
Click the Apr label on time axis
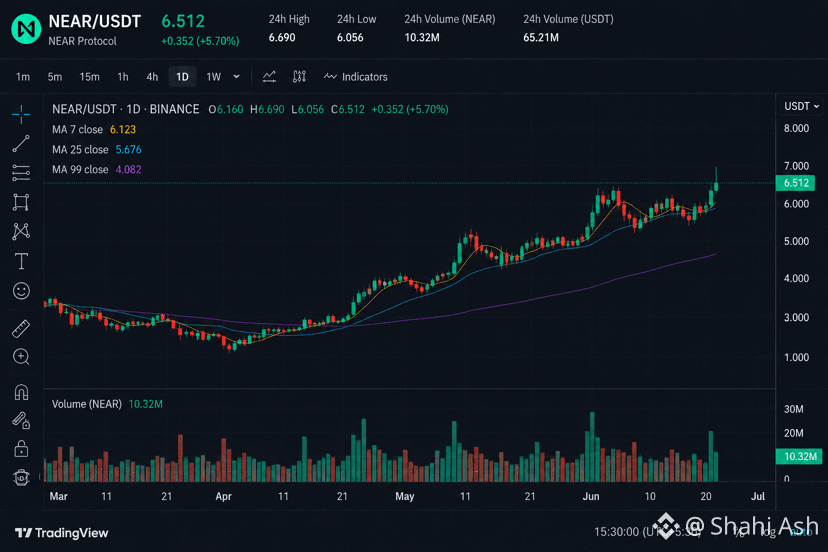click(223, 496)
